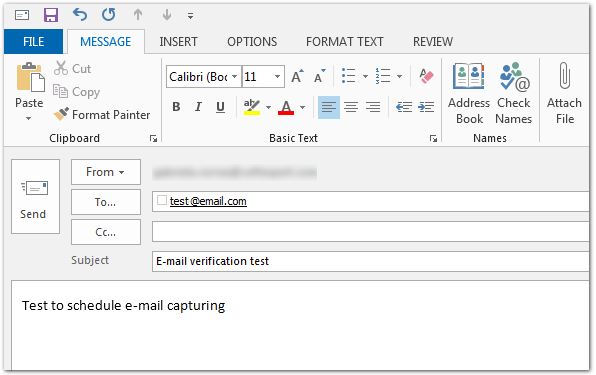Click the Undo arrow icon
The width and height of the screenshot is (596, 375).
(80, 15)
